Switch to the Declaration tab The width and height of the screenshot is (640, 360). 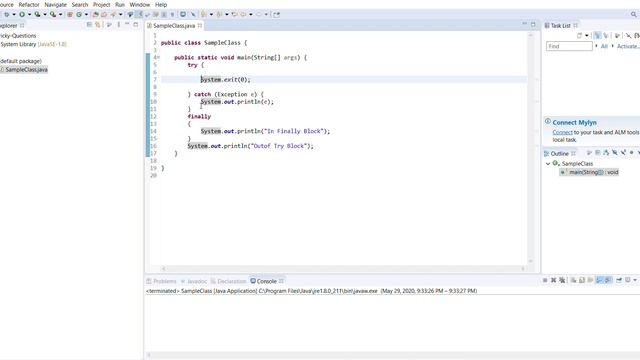pos(229,281)
